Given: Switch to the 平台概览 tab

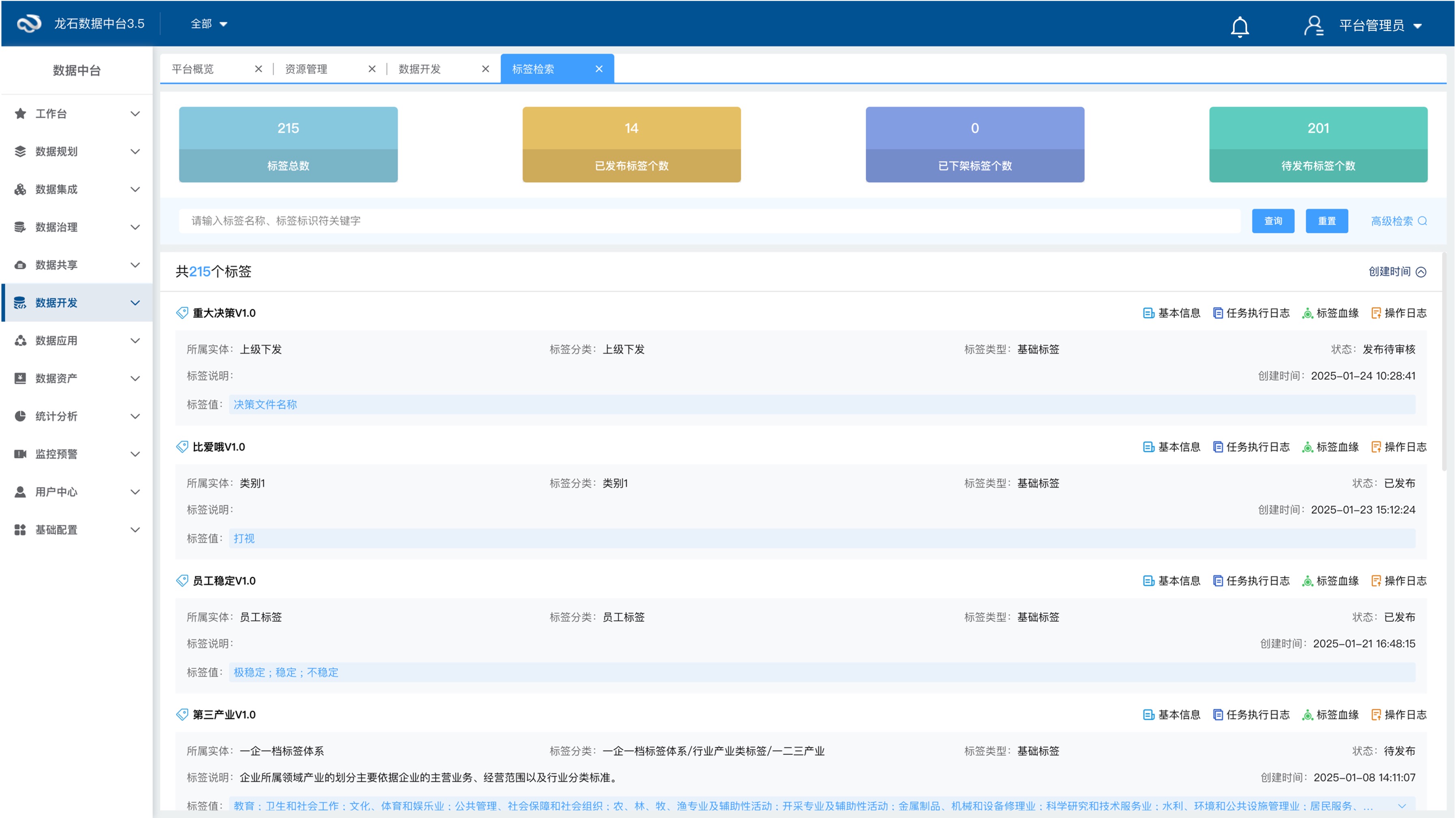Looking at the screenshot, I should tap(193, 69).
